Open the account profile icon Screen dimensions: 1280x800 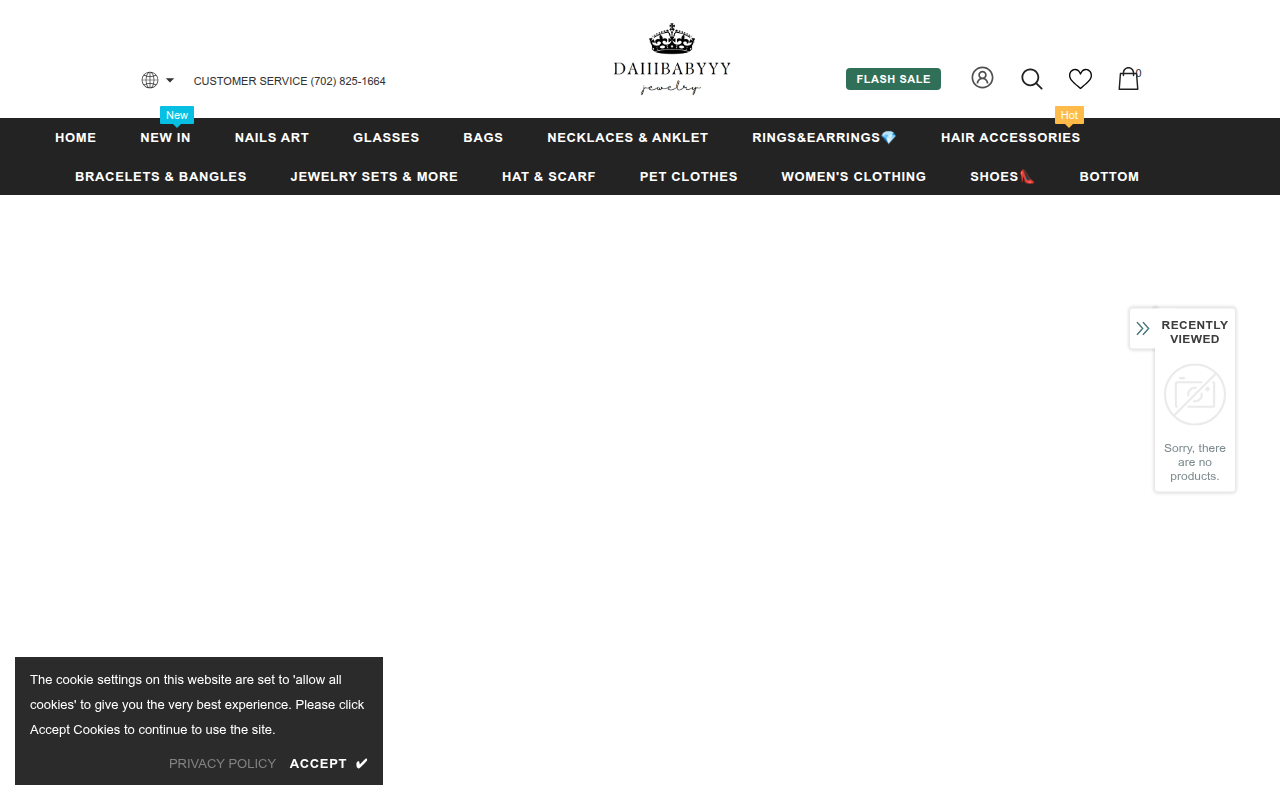click(x=982, y=78)
